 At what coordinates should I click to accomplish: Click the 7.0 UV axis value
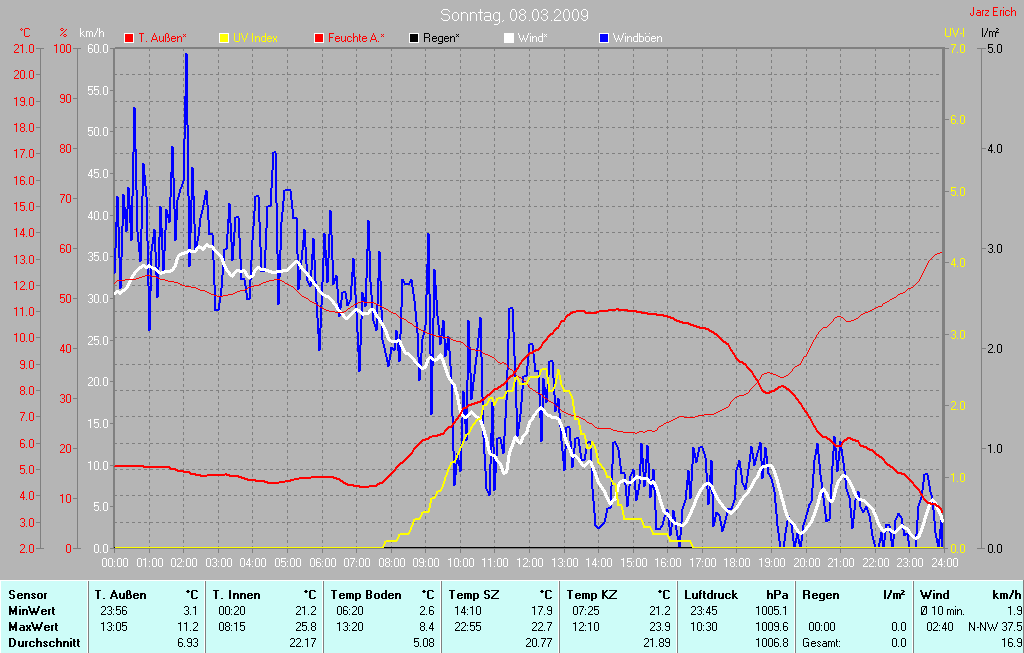coord(957,48)
